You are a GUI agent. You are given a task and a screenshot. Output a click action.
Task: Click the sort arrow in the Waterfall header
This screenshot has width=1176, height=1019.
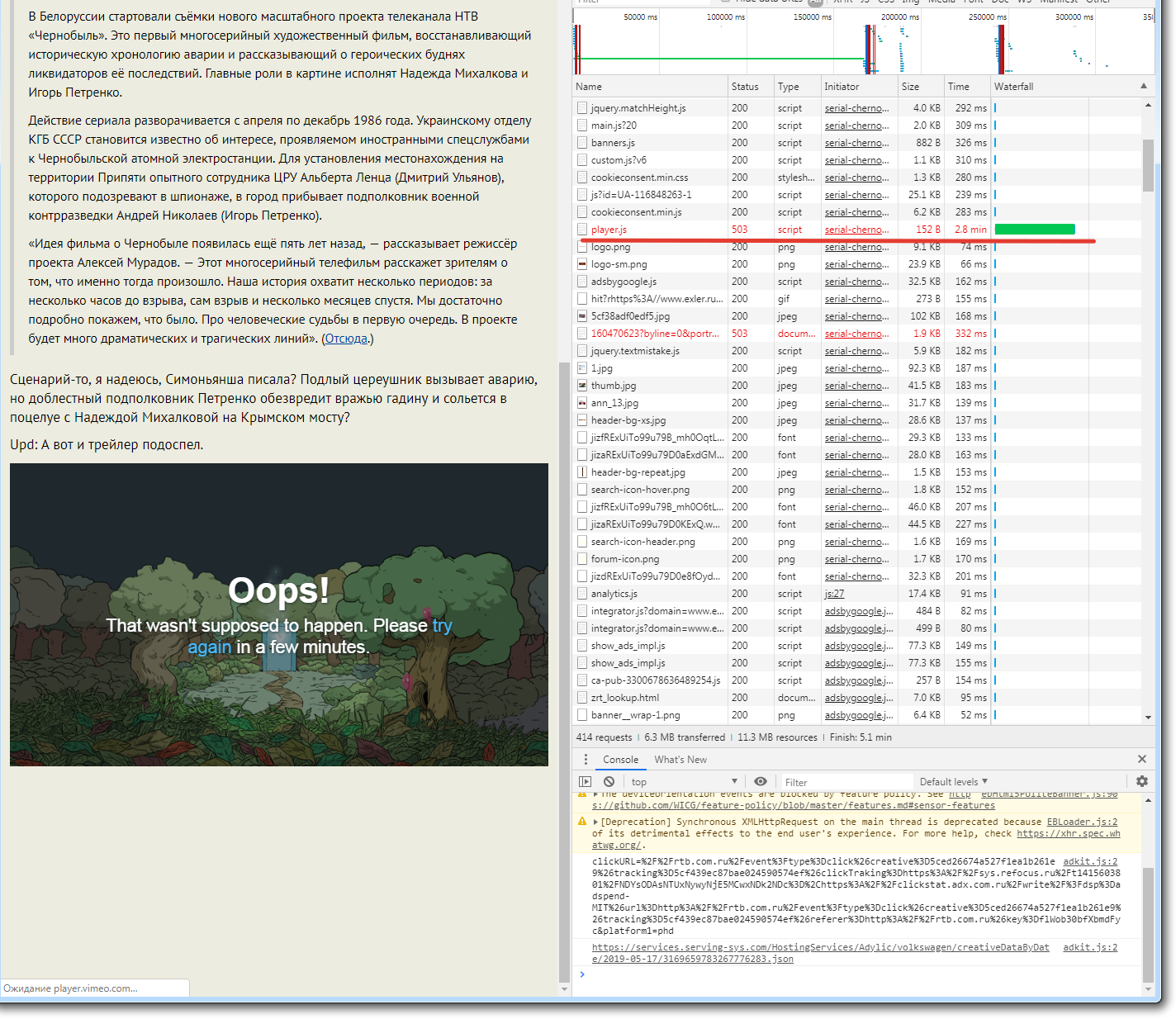(x=1144, y=86)
